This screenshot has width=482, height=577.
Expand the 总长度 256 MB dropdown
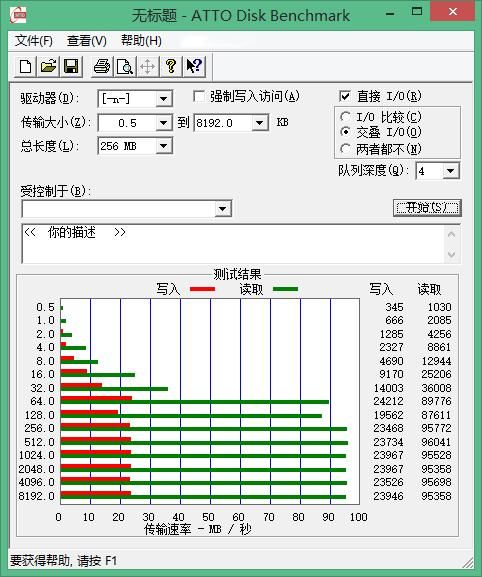pyautogui.click(x=163, y=146)
